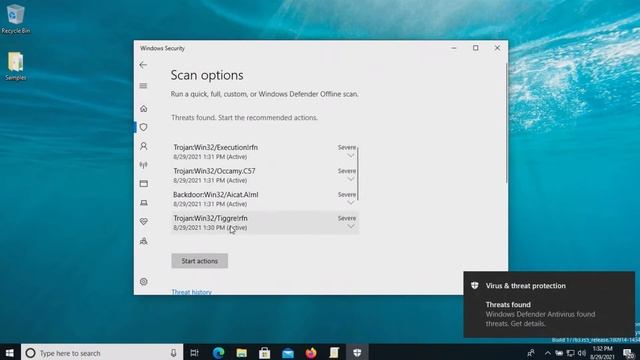640x360 pixels.
Task: Select Virus & threat protection shield icon
Action: pos(144,127)
